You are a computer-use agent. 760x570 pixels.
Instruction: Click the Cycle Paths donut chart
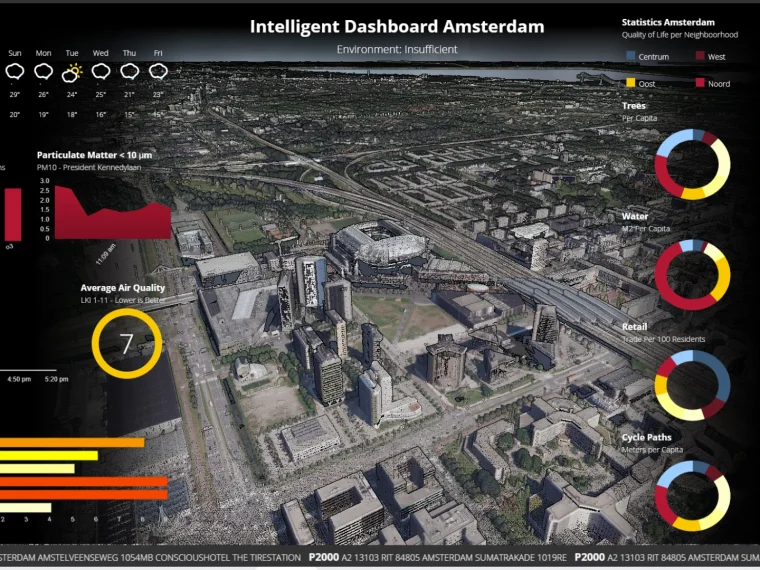pyautogui.click(x=693, y=496)
